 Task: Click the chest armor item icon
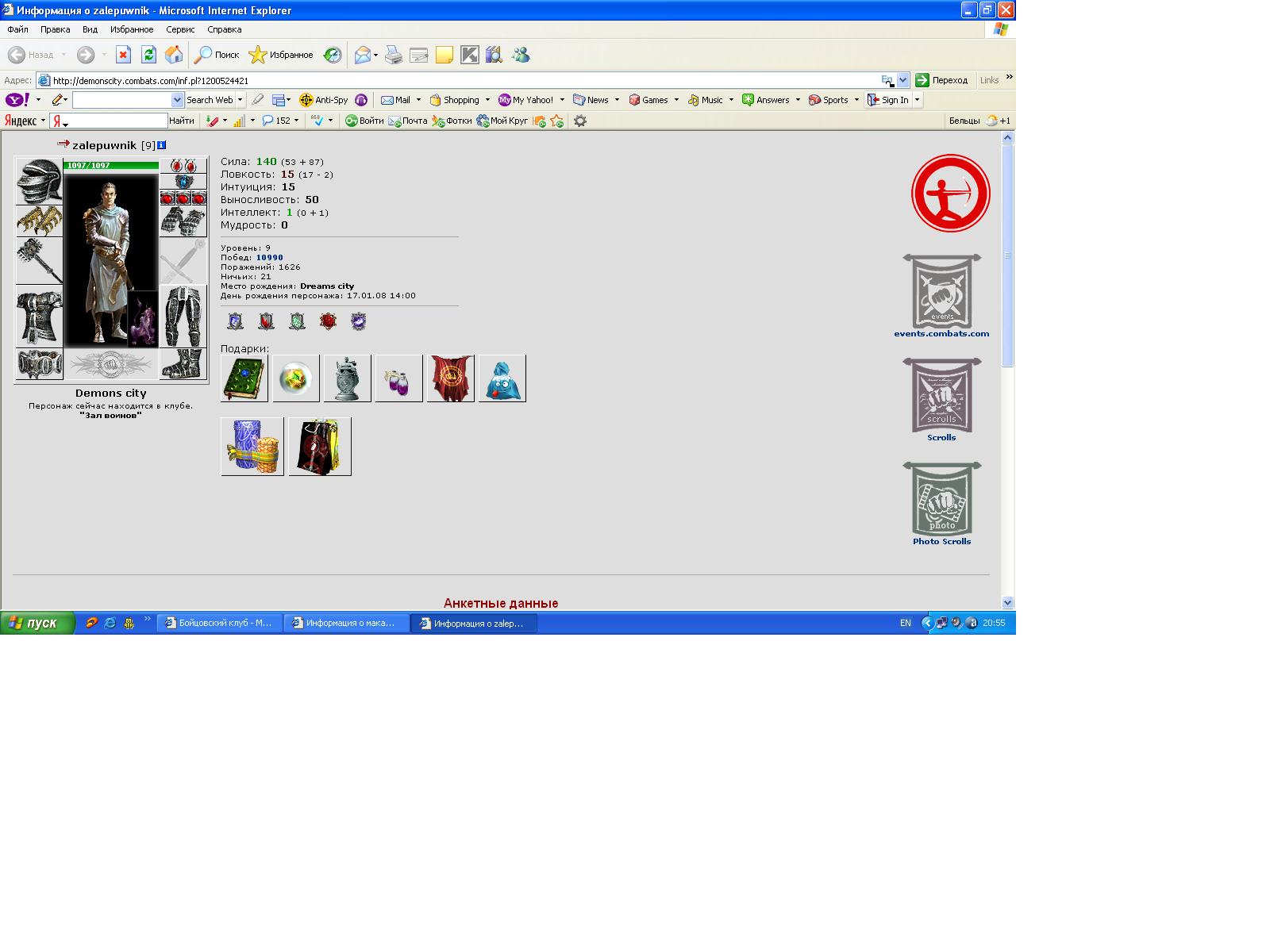click(x=39, y=317)
